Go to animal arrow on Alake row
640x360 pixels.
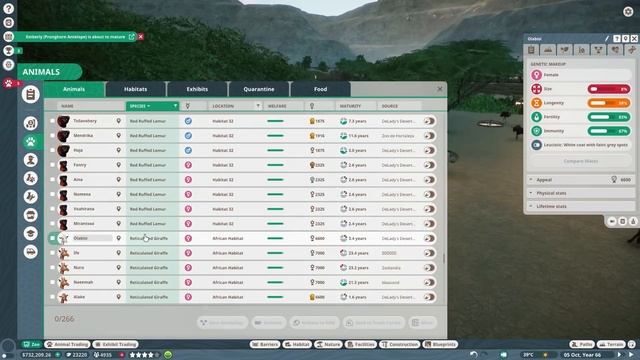coord(429,297)
